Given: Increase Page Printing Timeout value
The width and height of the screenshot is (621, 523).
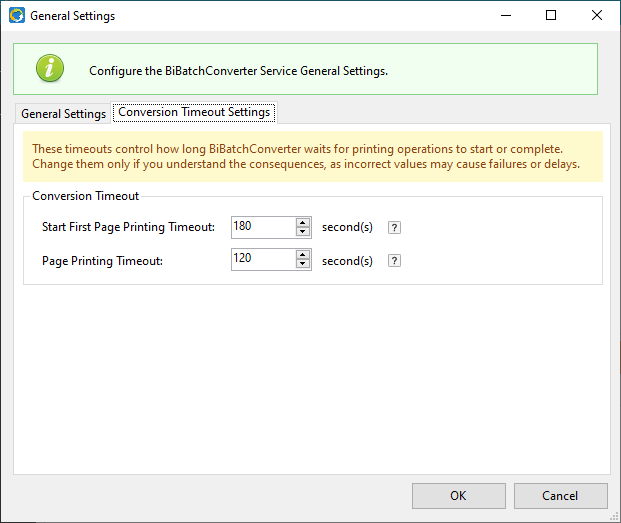Looking at the screenshot, I should click(x=303, y=255).
